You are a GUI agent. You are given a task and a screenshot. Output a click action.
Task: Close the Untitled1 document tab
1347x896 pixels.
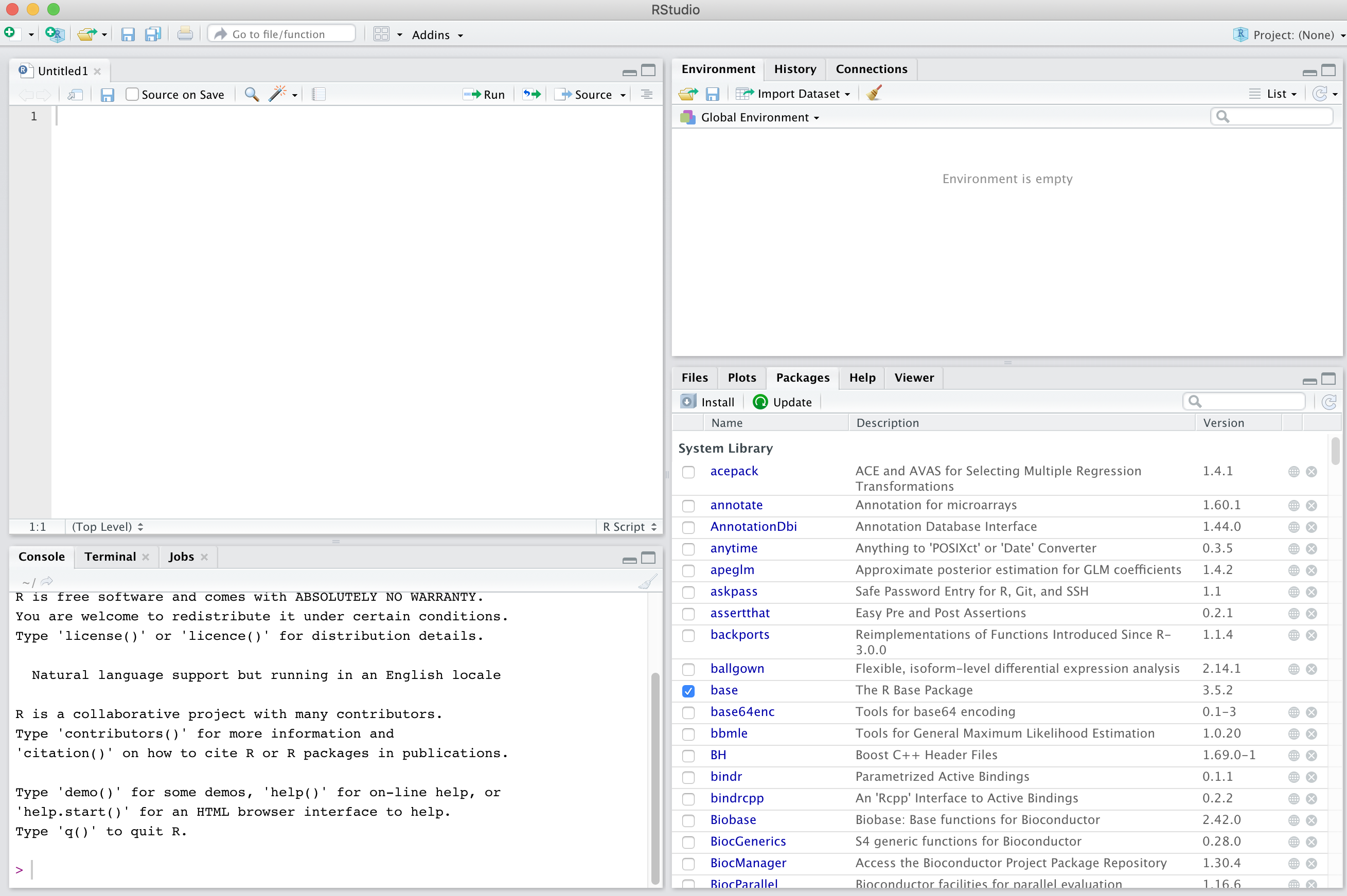pos(98,71)
